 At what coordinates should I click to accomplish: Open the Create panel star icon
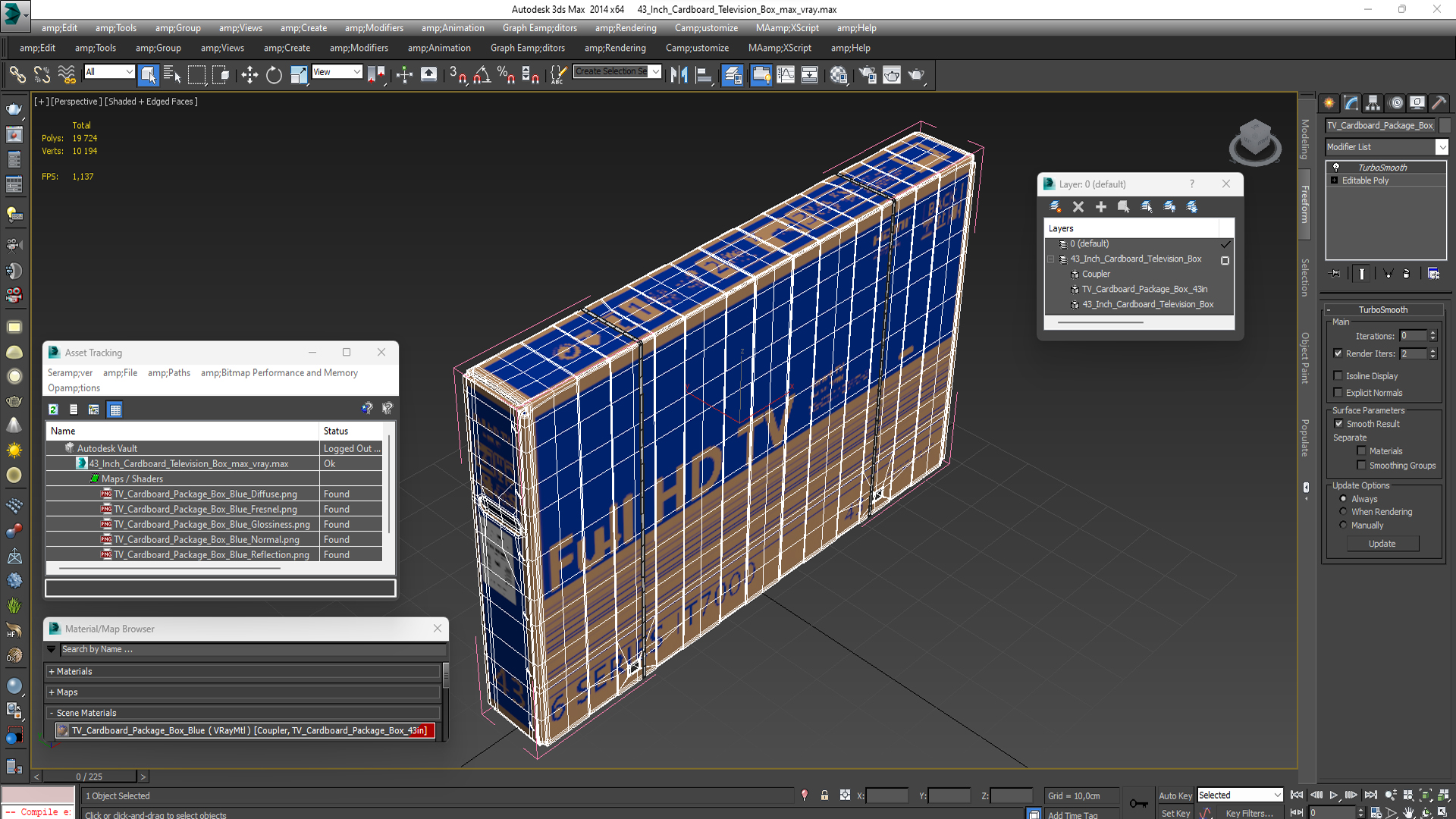pos(1329,103)
